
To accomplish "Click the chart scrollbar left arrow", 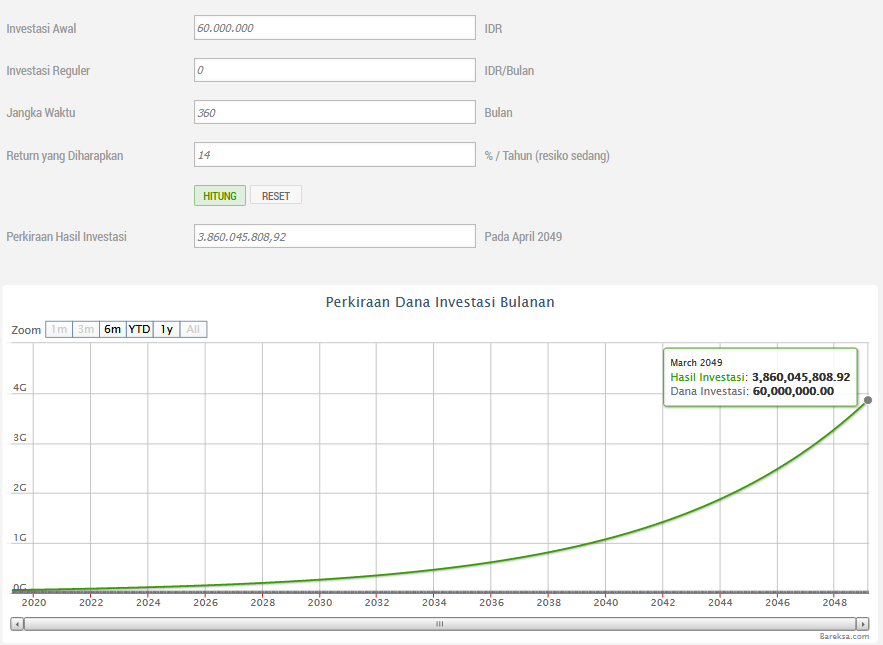I will 17,624.
